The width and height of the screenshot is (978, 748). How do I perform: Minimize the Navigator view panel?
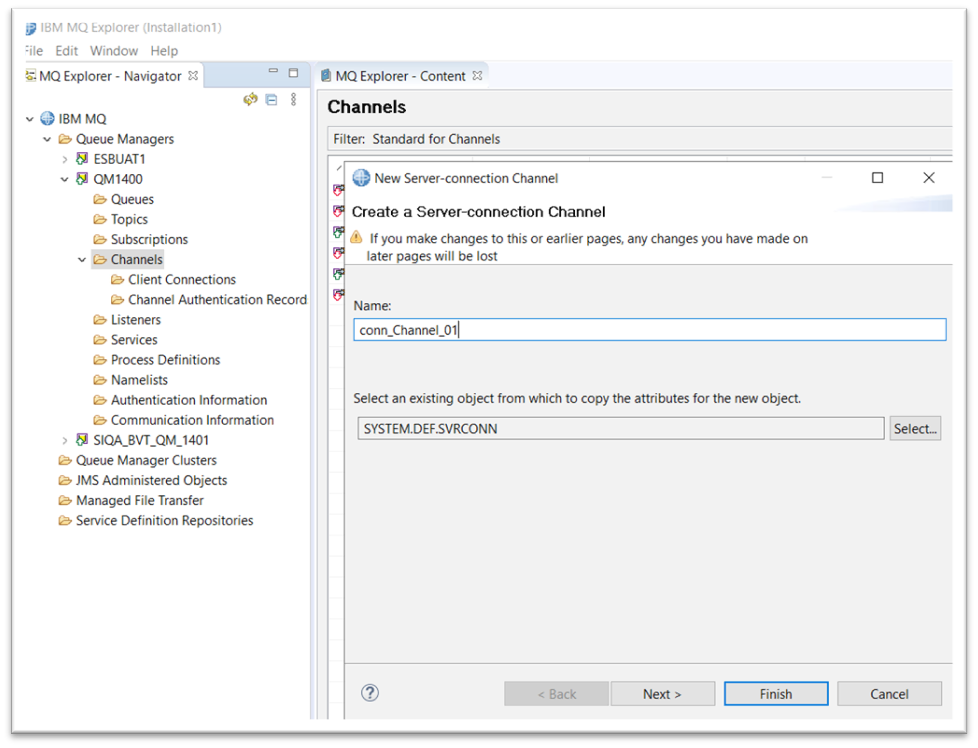pos(272,71)
